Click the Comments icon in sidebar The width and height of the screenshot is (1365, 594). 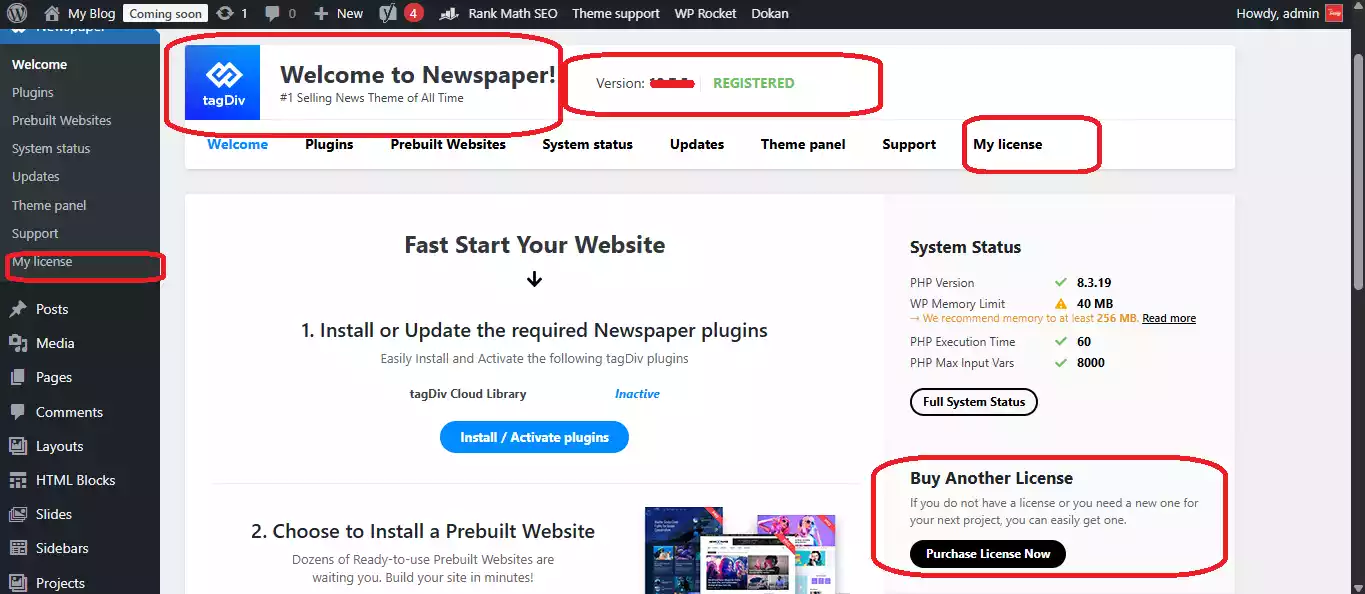point(18,412)
